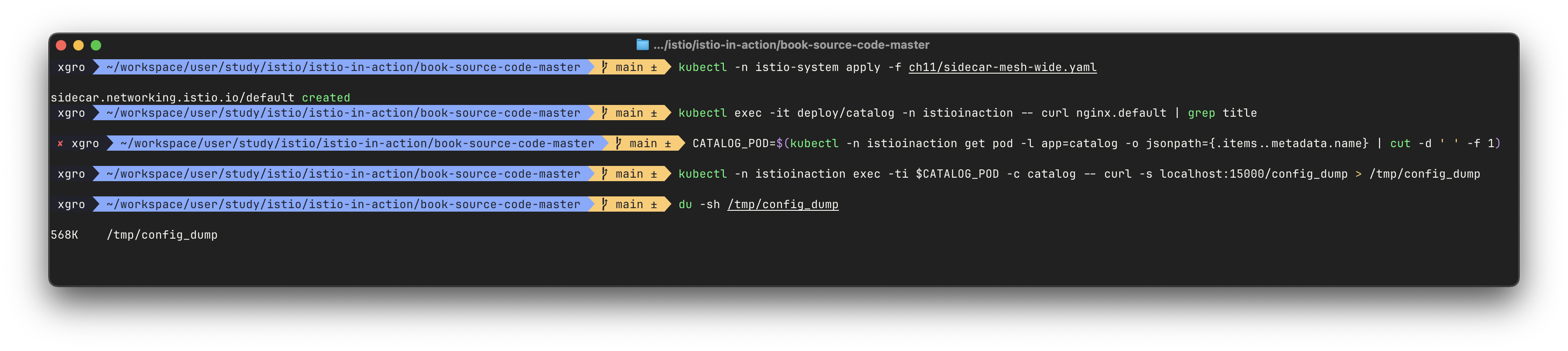Click the '>' redirect symbol before /tmp/config_dump
This screenshot has width=1568, height=351.
pos(1359,174)
